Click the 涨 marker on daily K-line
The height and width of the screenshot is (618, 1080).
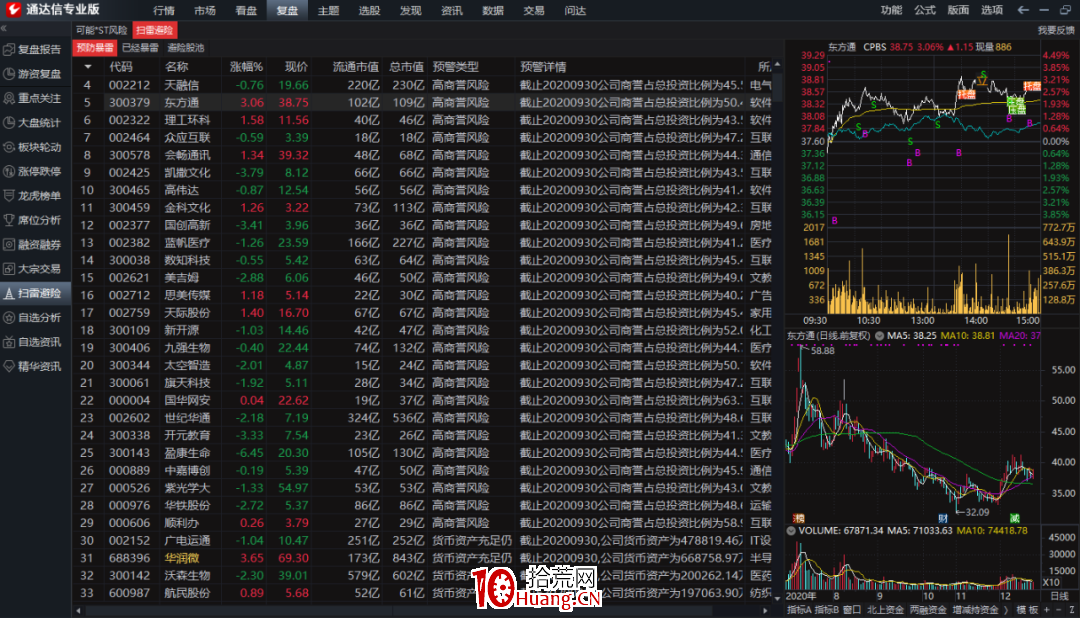798,518
